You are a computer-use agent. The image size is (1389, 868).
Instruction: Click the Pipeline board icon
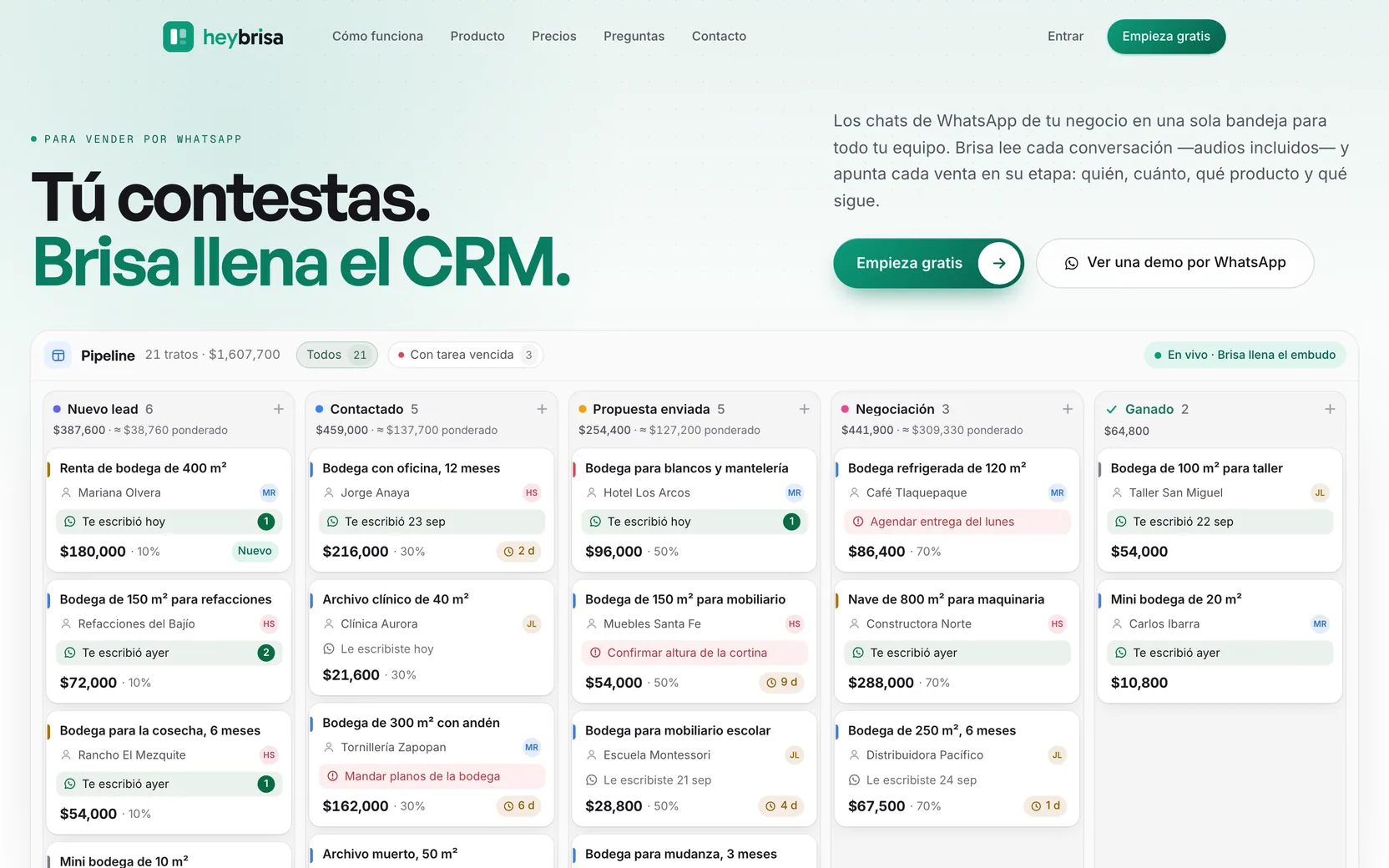(58, 356)
